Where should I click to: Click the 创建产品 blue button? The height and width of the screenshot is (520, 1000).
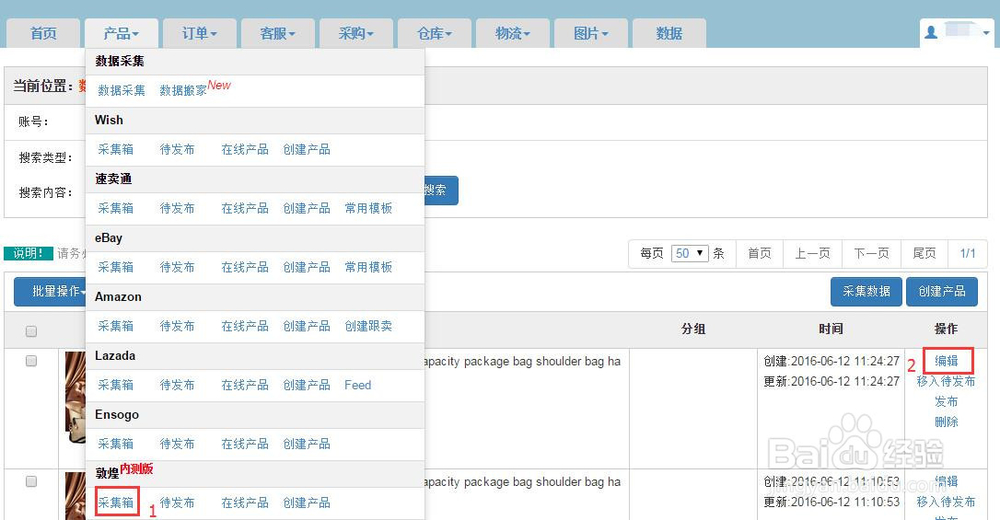coord(942,292)
